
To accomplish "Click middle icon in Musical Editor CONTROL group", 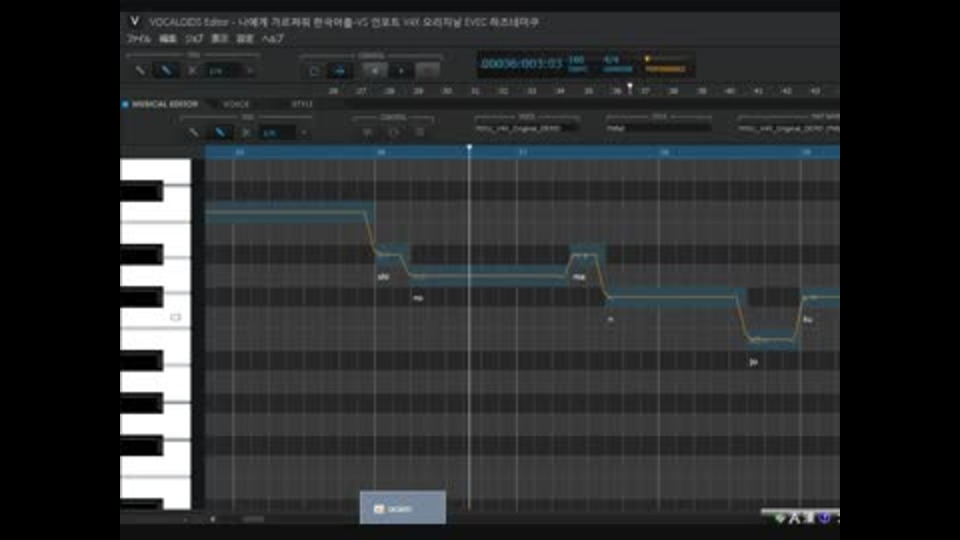I will pos(394,132).
